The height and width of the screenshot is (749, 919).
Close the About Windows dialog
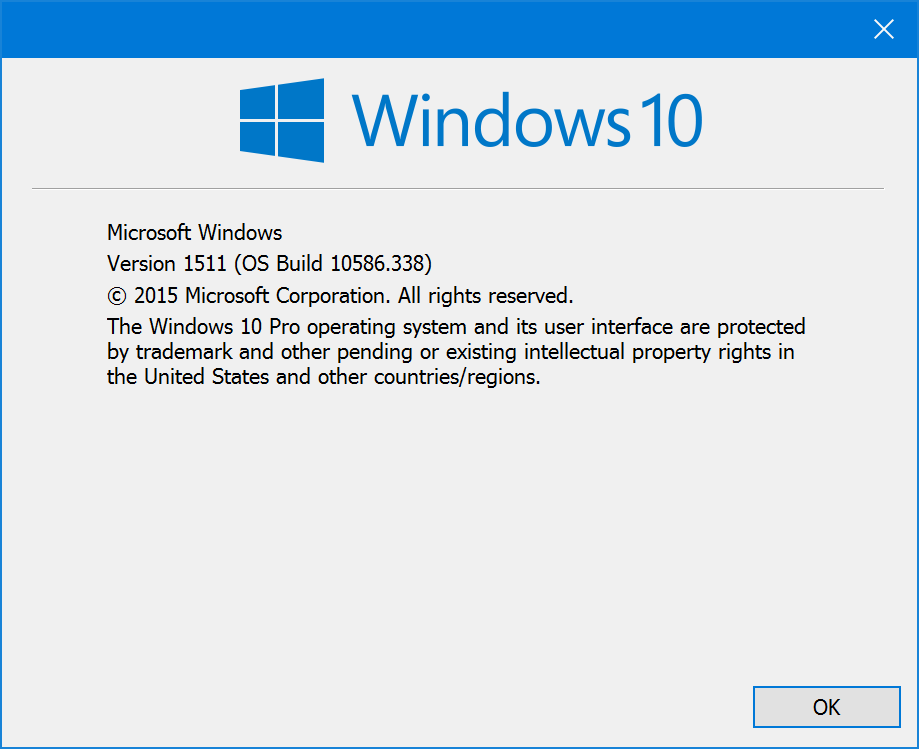pos(883,29)
